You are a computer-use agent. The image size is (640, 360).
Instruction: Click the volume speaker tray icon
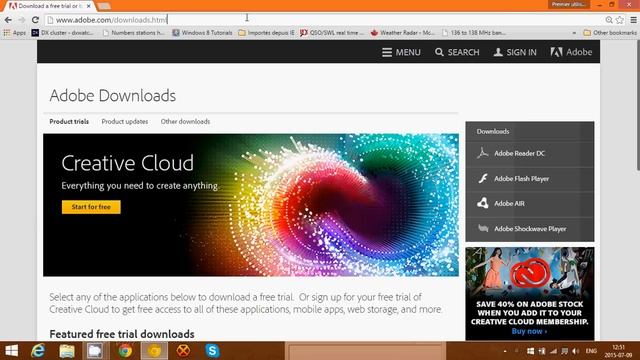click(576, 351)
